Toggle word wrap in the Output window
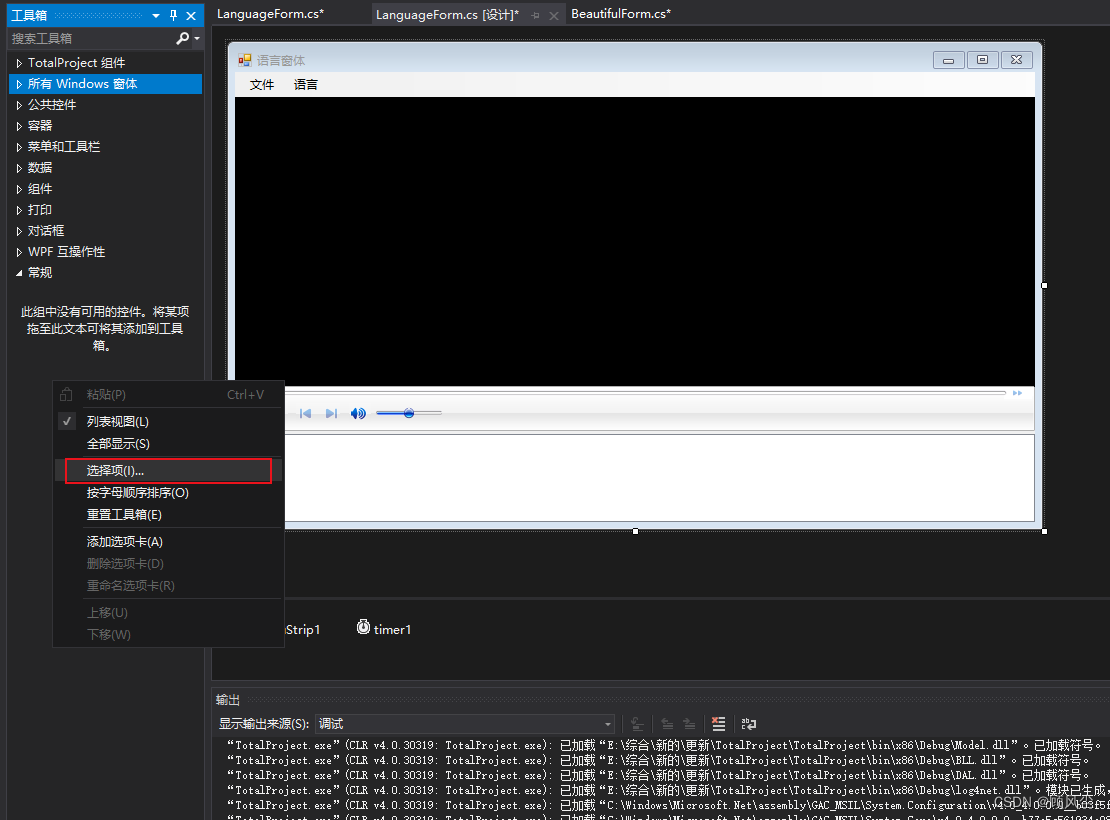This screenshot has width=1110, height=820. (x=748, y=724)
